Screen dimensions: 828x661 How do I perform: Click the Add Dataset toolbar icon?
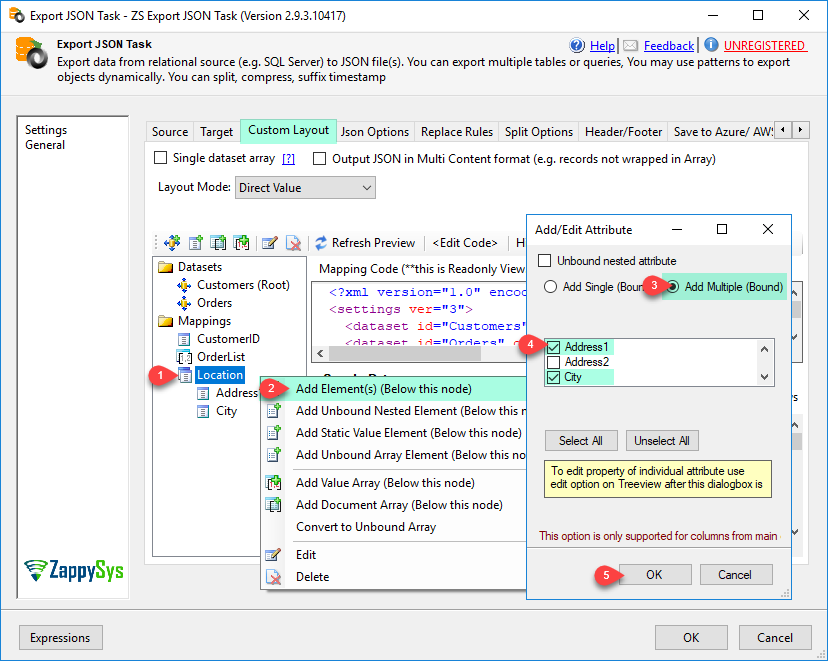[172, 243]
